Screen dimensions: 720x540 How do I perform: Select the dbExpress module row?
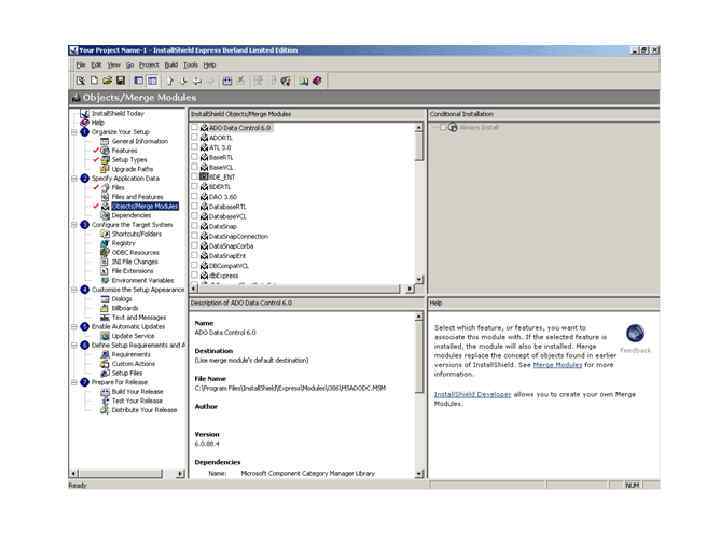pyautogui.click(x=223, y=276)
